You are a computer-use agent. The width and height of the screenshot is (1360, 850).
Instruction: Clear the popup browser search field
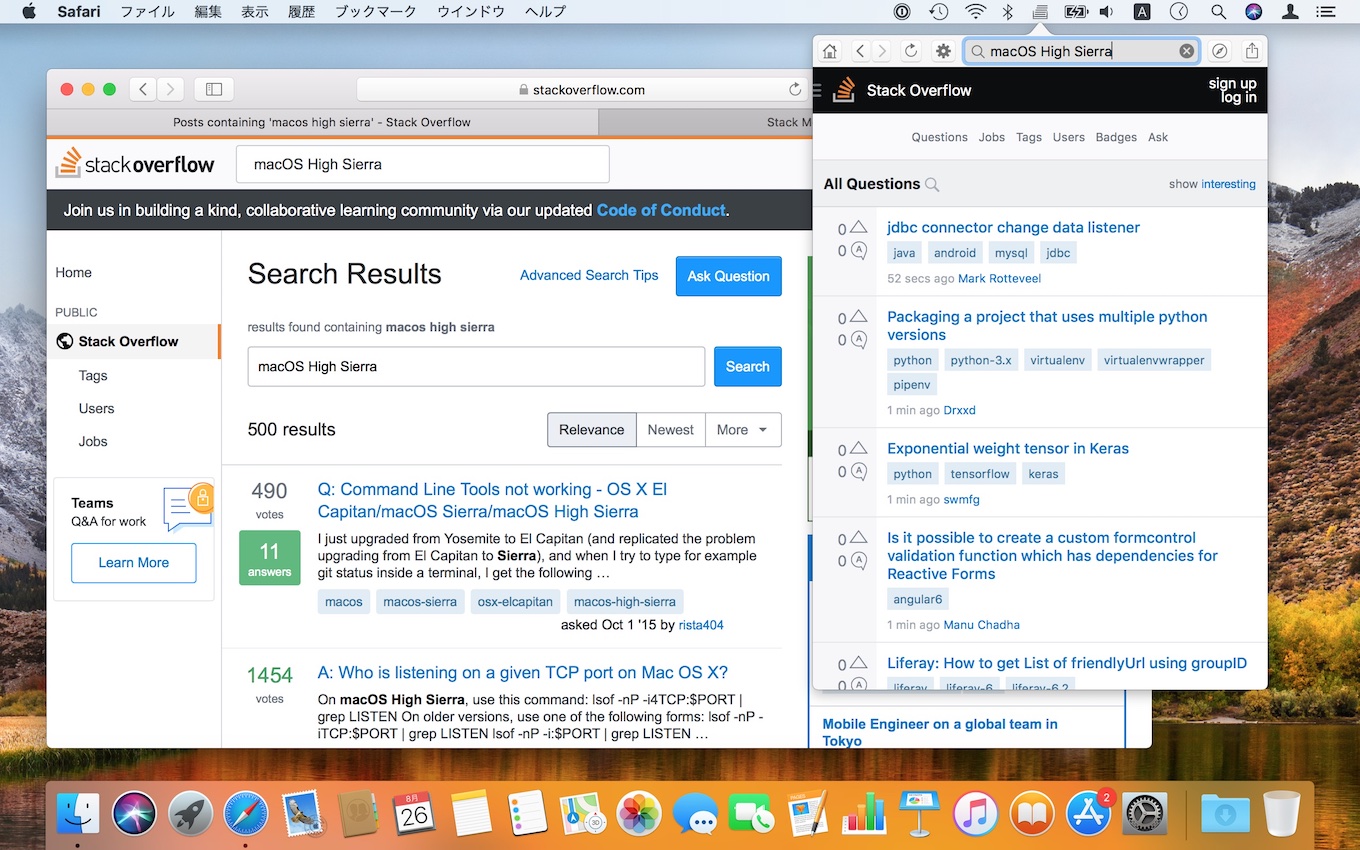(1186, 51)
